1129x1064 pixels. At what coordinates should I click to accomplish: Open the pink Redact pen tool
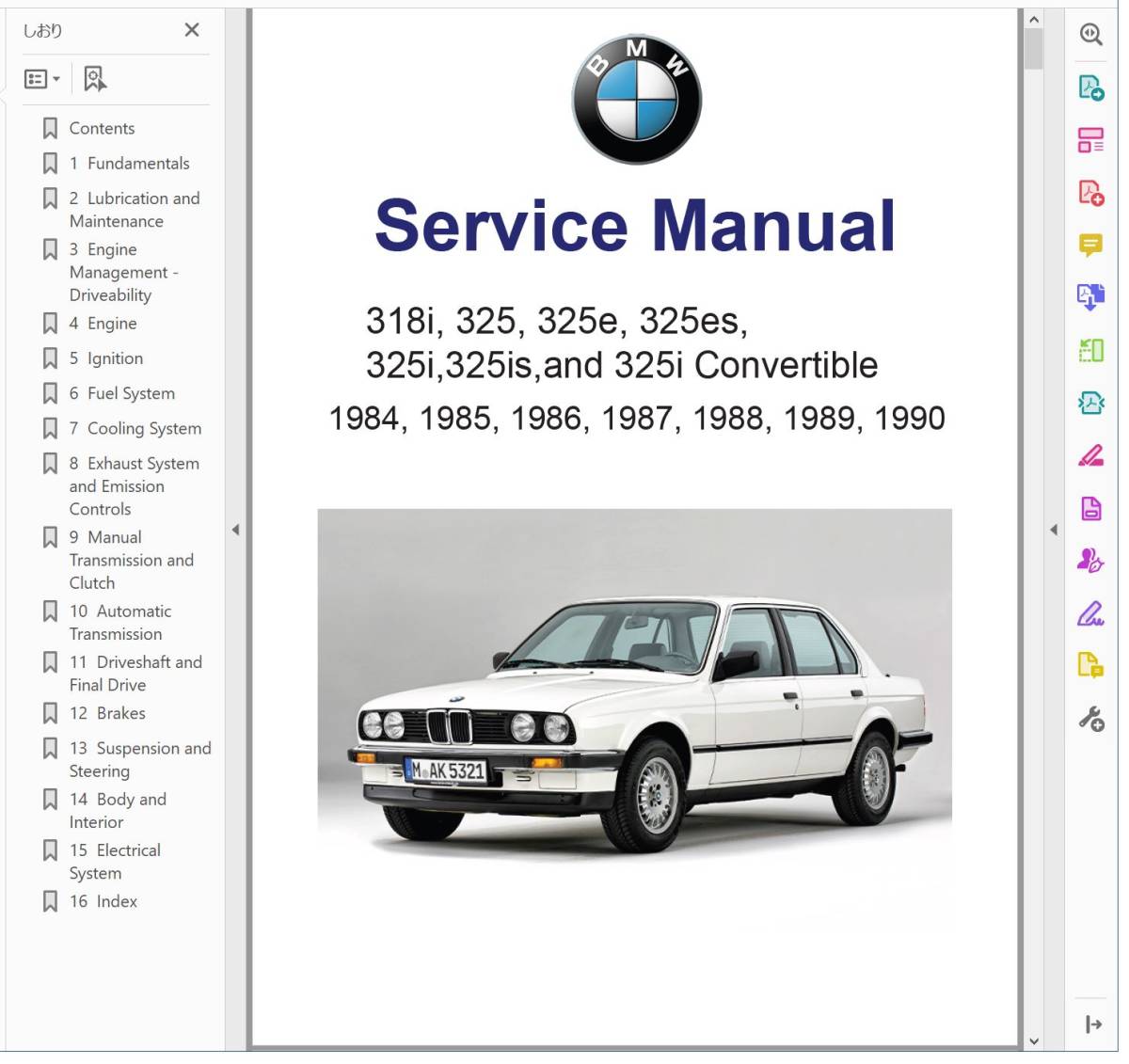tap(1091, 456)
